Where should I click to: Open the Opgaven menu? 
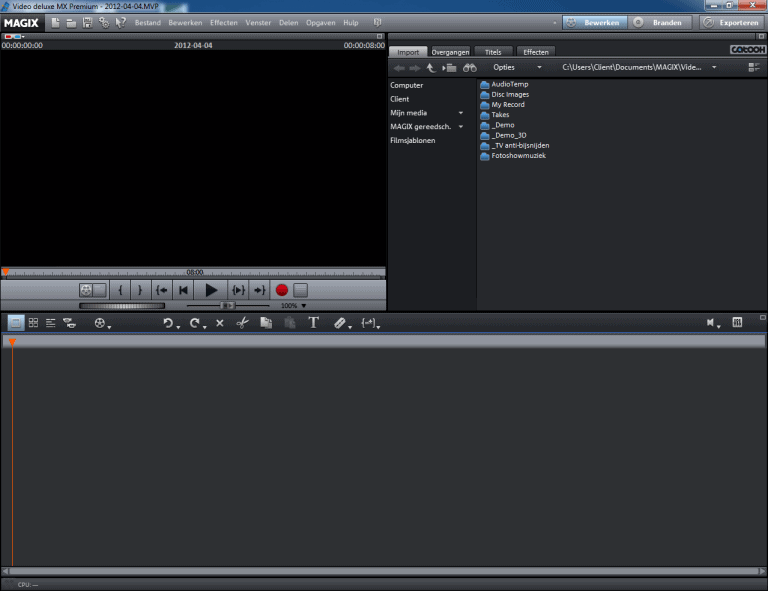click(320, 23)
